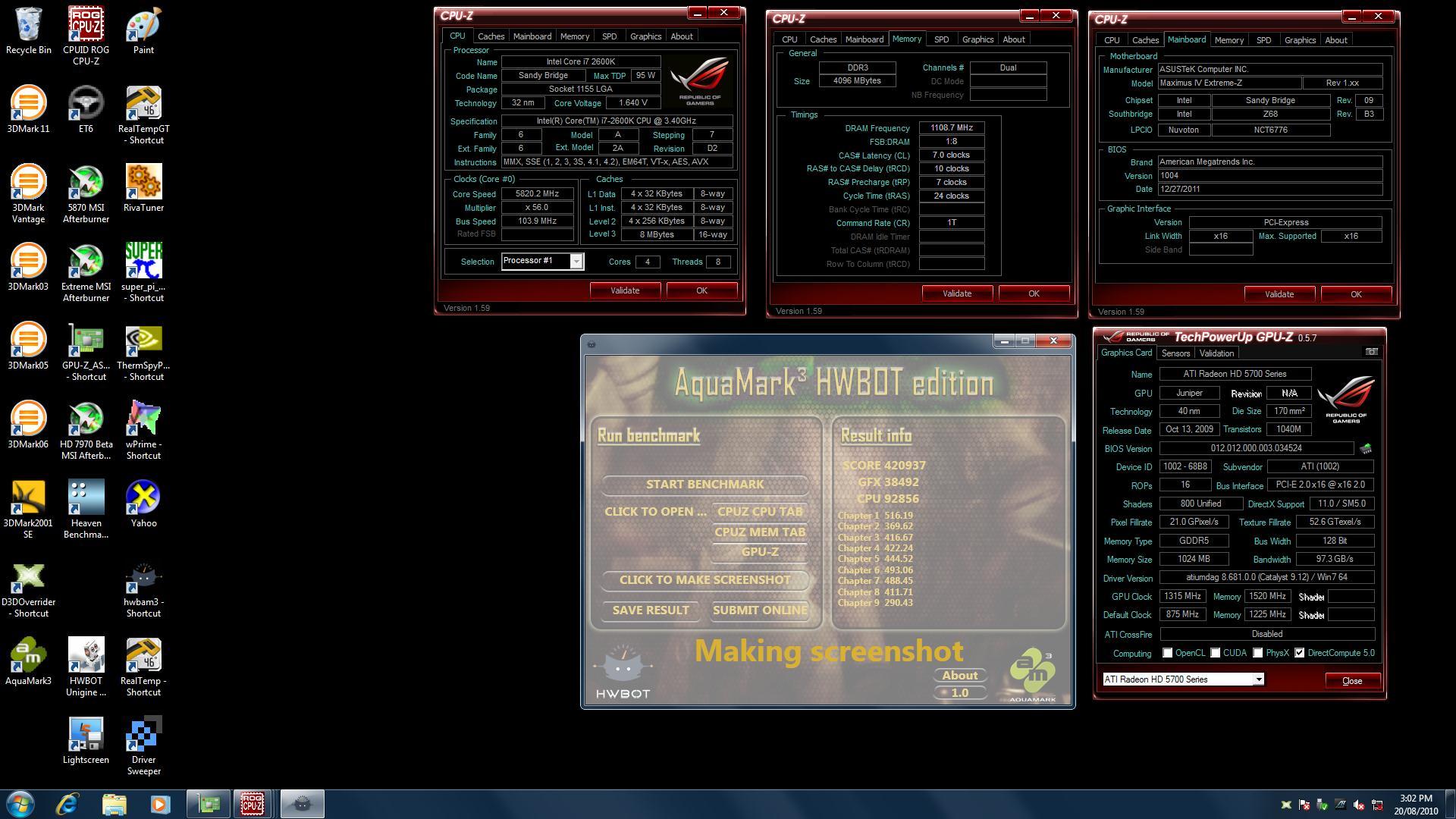This screenshot has width=1456, height=819.
Task: Click CPUZ CPU TAB button
Action: pos(760,512)
